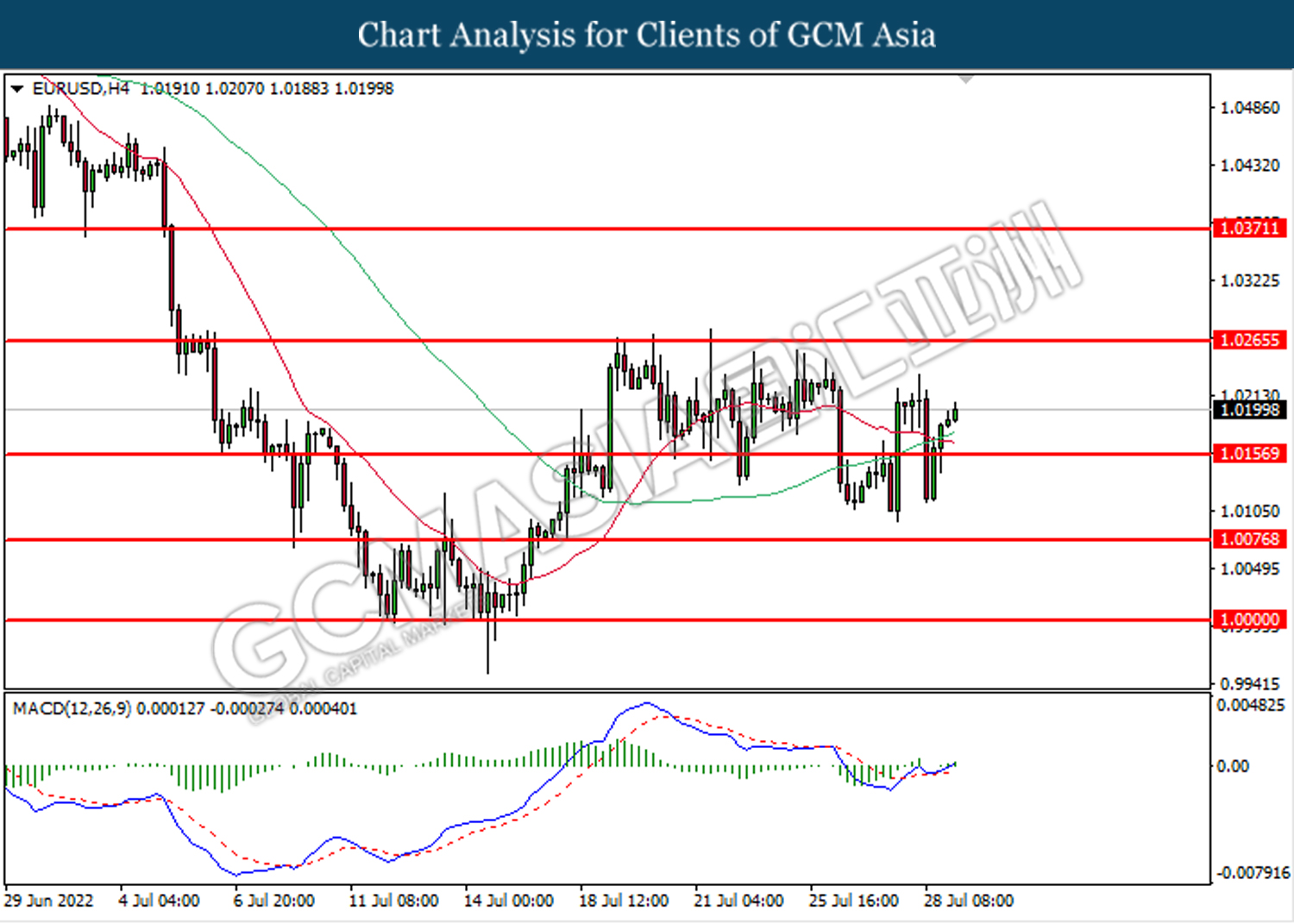Click the 28 Jul 08:00 time label

tap(969, 901)
